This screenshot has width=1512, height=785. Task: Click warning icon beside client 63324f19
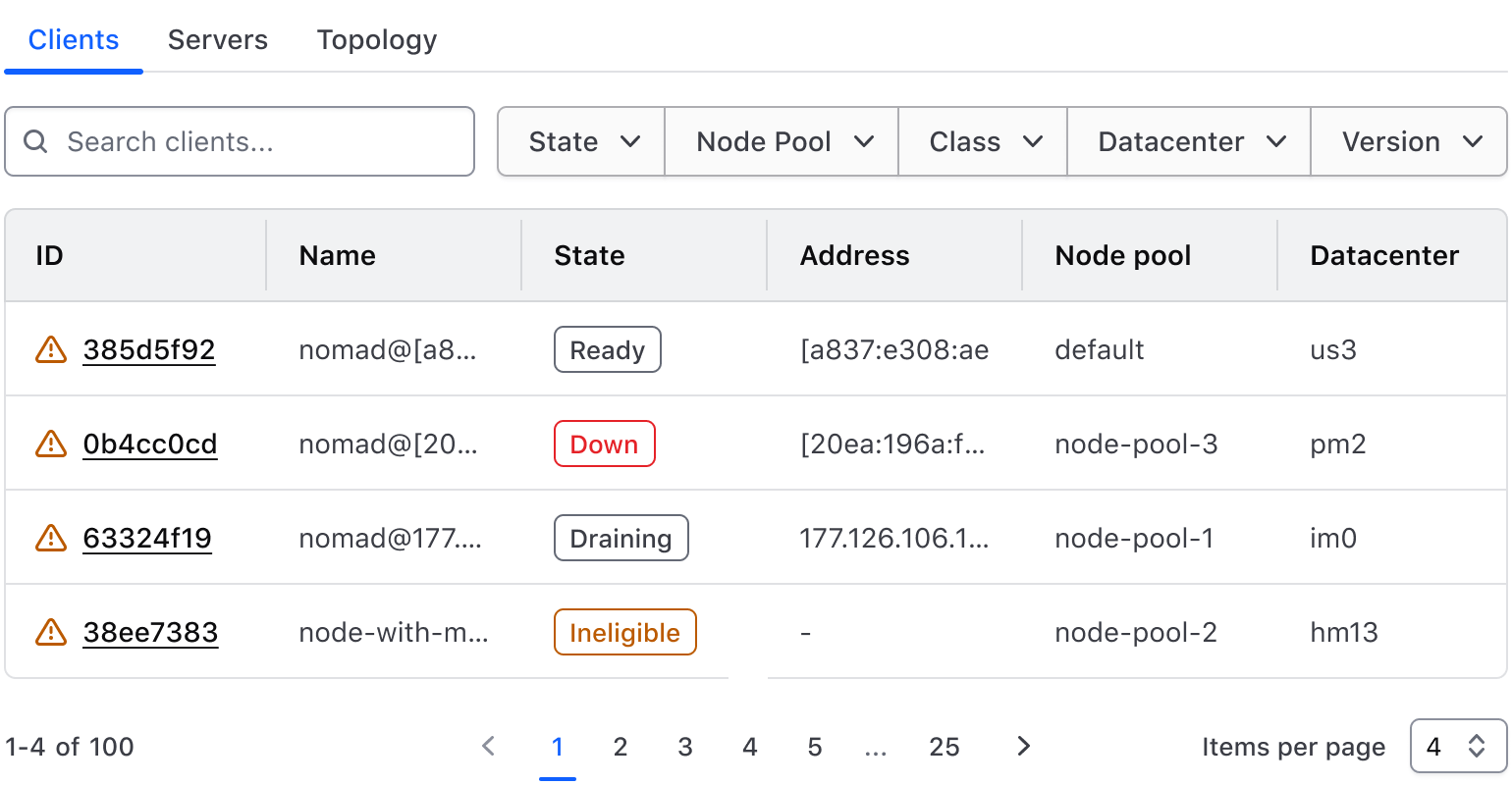[x=51, y=538]
